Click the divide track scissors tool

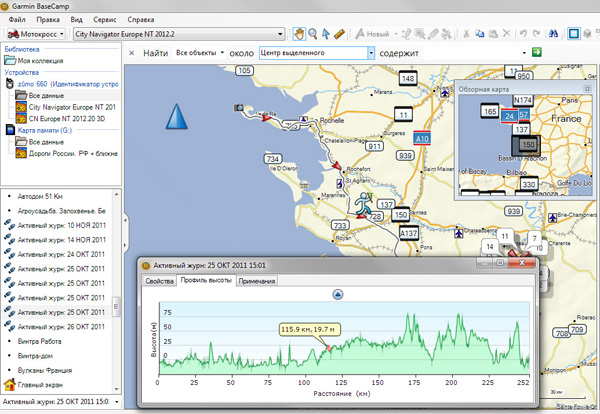point(446,34)
